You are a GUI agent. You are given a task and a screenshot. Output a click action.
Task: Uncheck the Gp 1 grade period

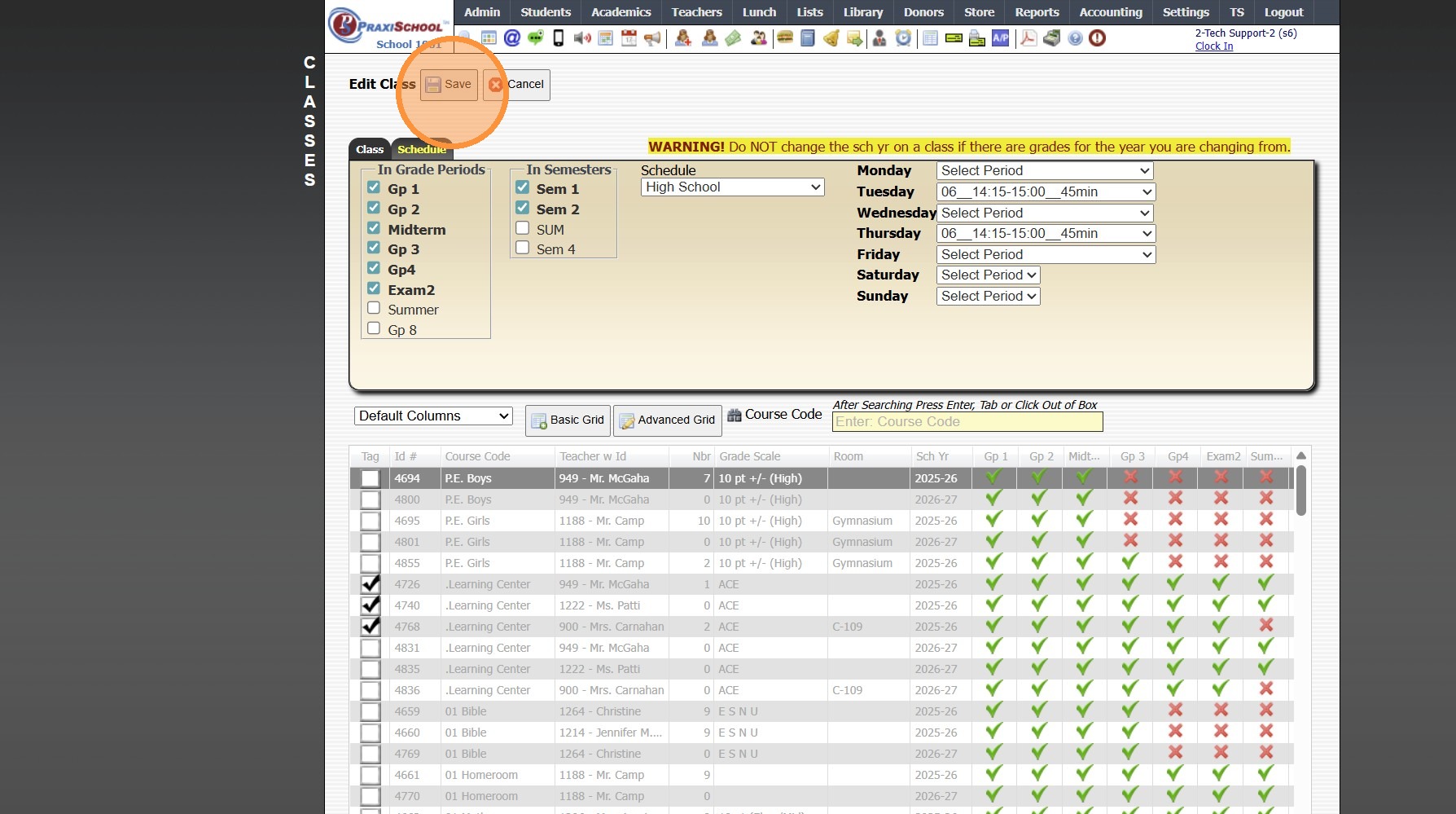(x=374, y=187)
